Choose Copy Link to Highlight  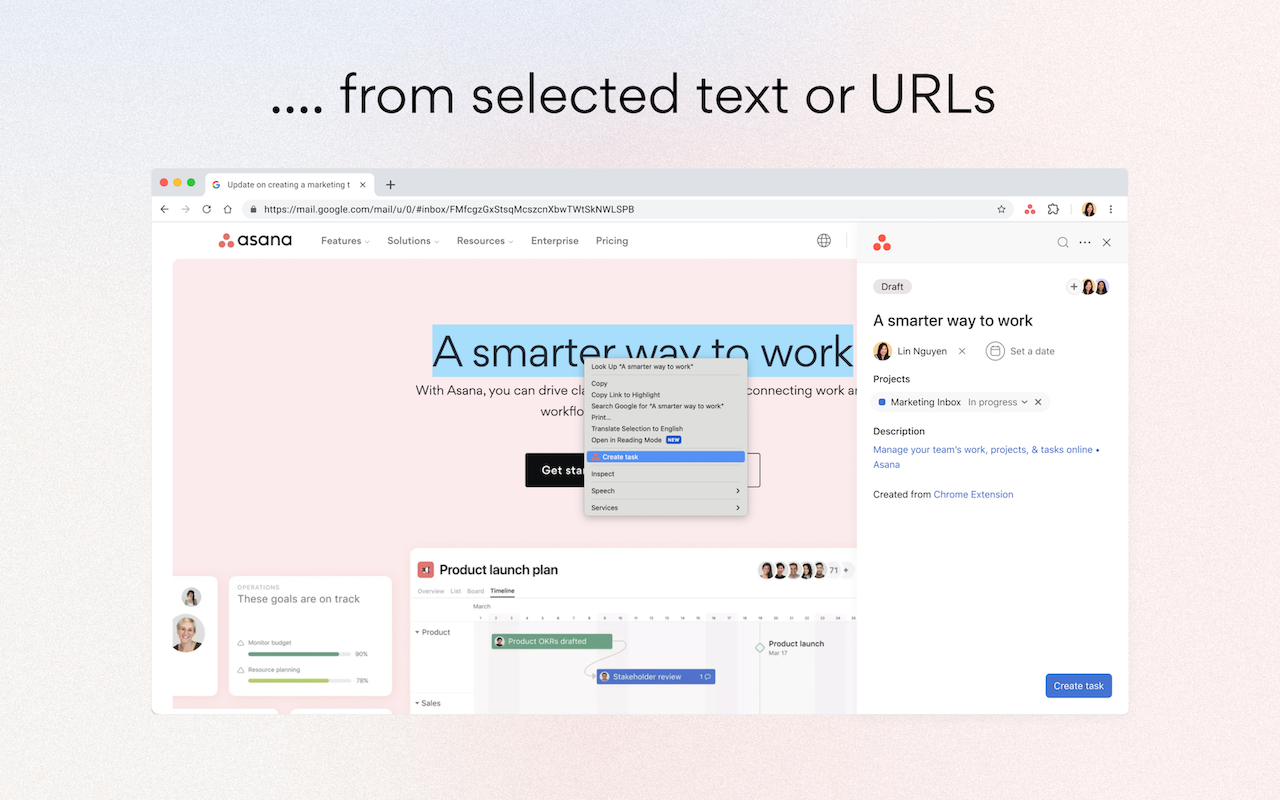click(x=665, y=395)
